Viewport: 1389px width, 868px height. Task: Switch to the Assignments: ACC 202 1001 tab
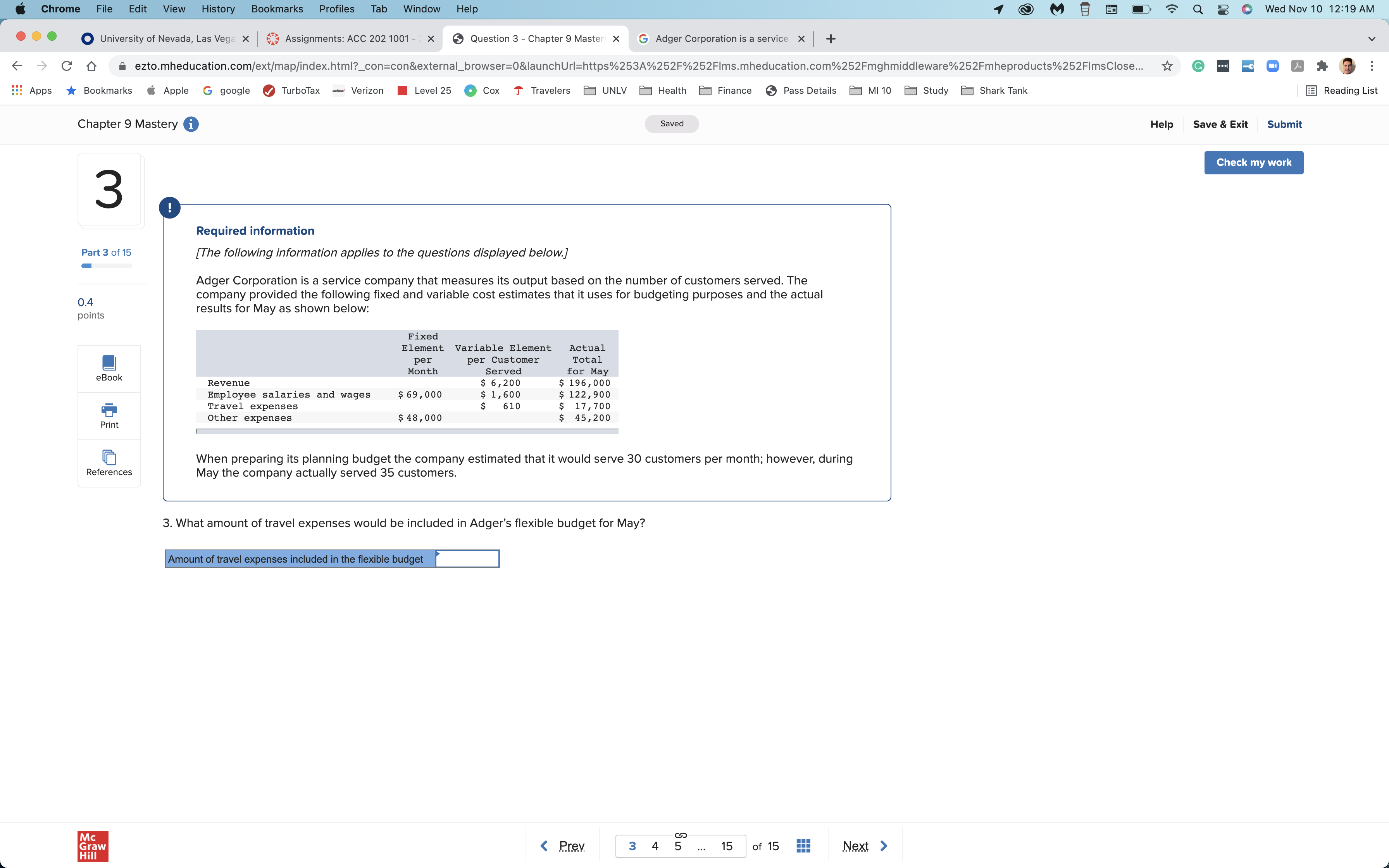[x=350, y=38]
